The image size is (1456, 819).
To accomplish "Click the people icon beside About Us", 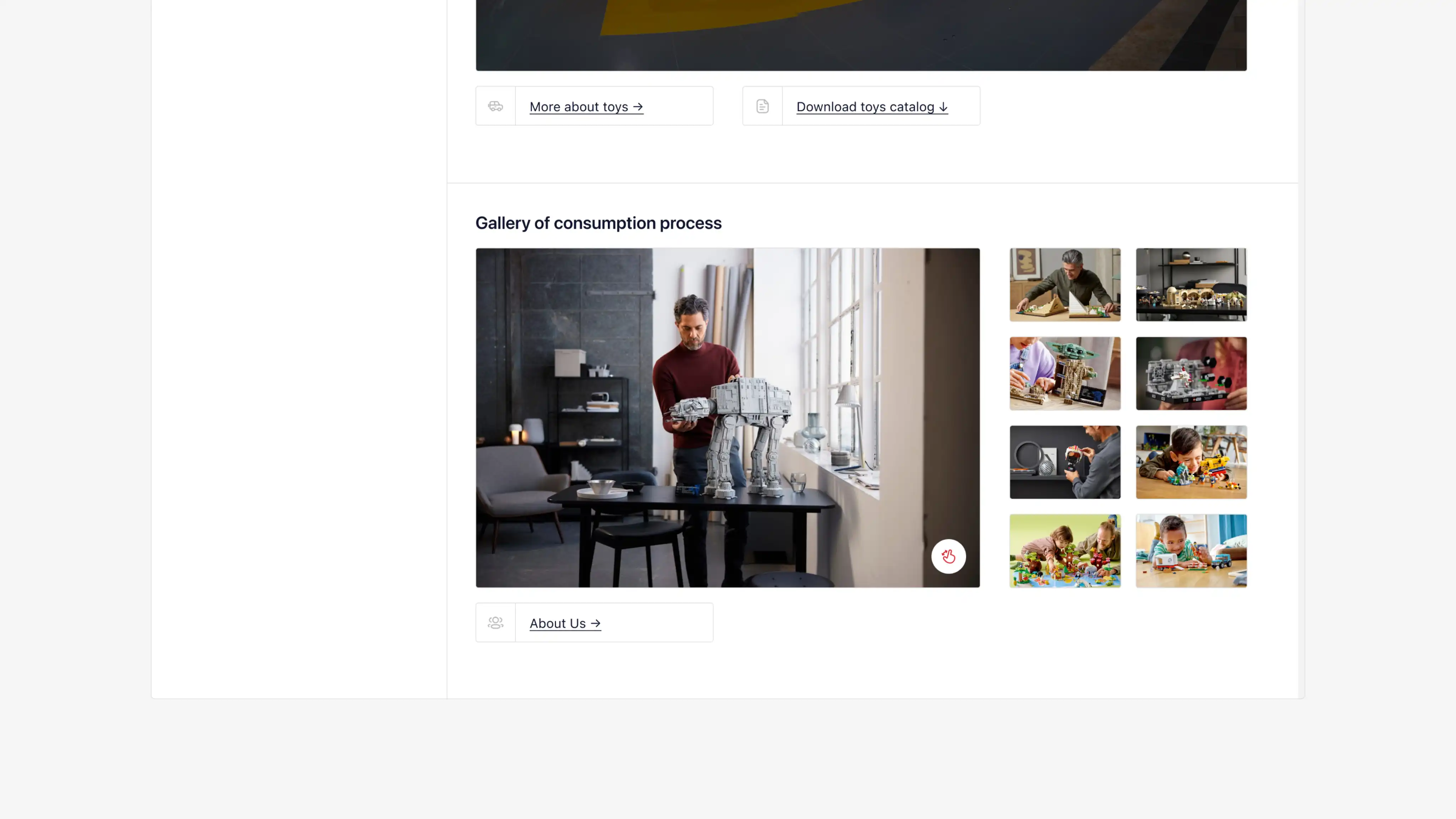I will (495, 623).
